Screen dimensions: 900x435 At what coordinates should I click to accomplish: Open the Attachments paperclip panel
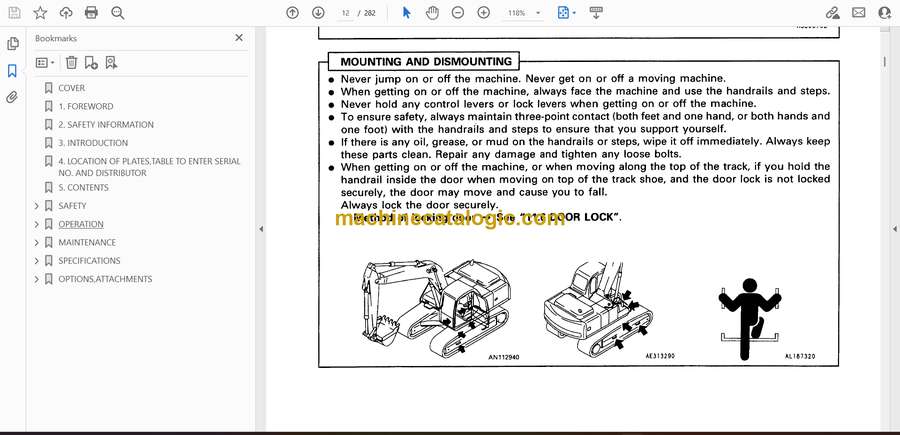click(13, 97)
